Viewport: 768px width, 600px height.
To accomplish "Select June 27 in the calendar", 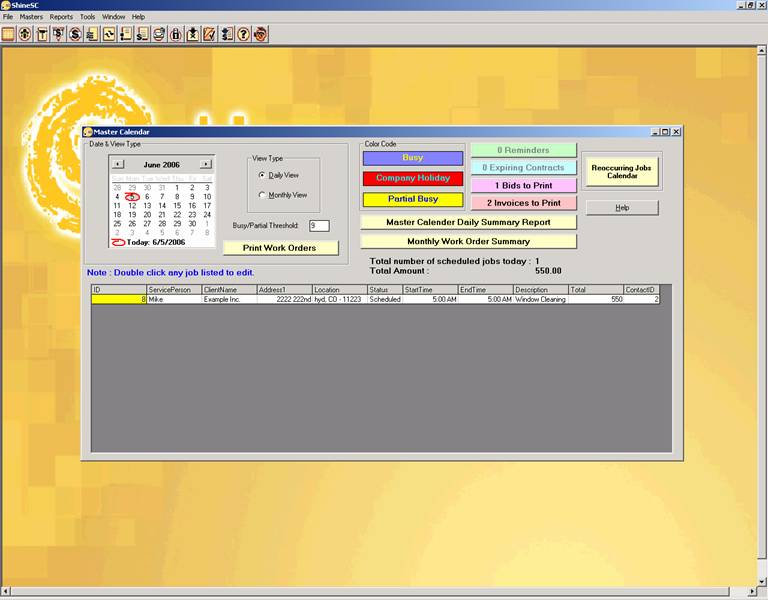I will coord(147,223).
